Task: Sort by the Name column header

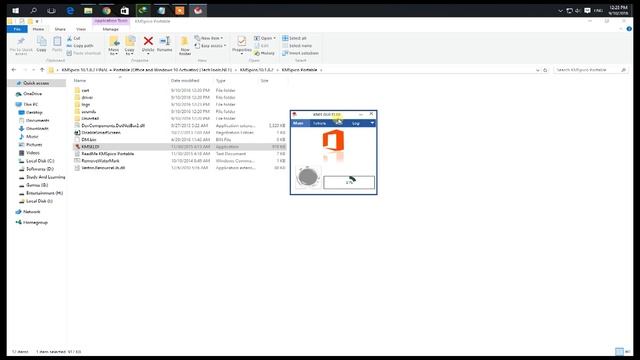Action: click(80, 81)
